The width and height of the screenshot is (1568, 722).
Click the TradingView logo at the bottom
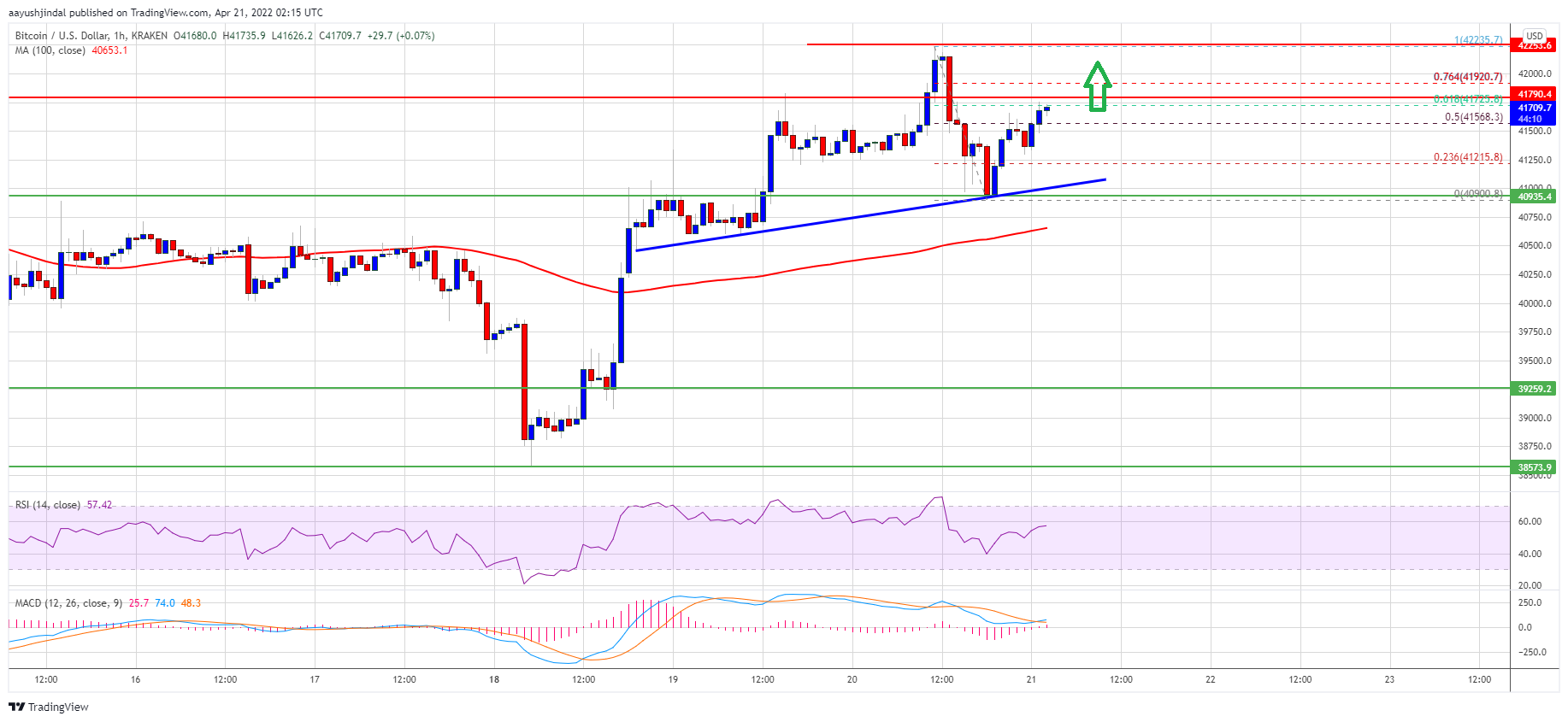coord(49,707)
